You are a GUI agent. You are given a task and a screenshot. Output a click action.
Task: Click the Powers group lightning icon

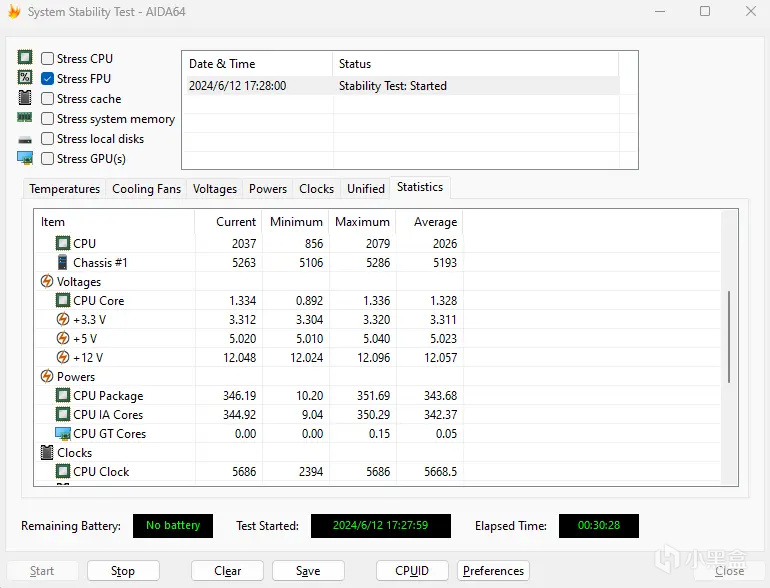tap(47, 376)
